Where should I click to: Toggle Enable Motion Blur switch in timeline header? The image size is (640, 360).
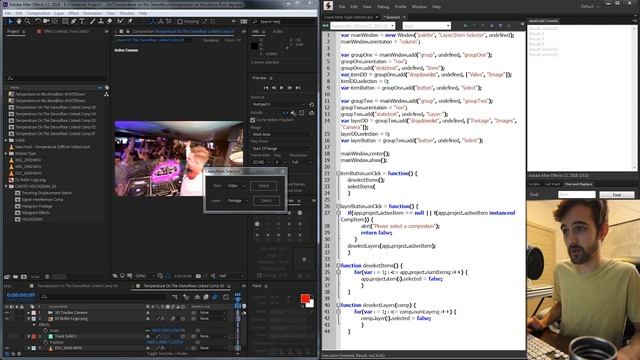[214, 297]
